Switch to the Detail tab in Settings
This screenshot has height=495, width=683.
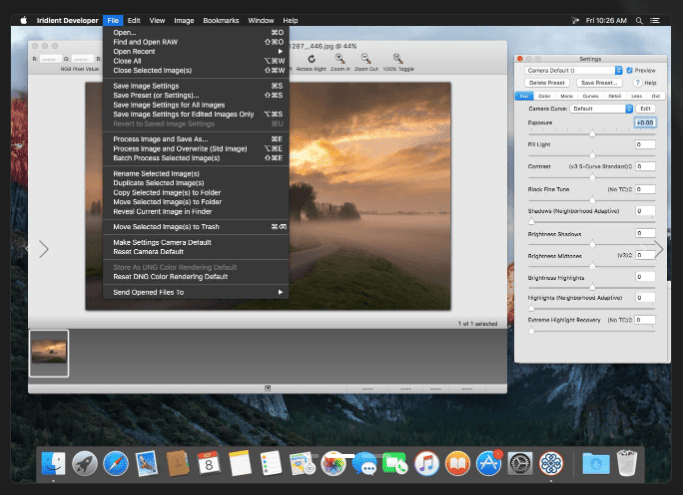(615, 96)
